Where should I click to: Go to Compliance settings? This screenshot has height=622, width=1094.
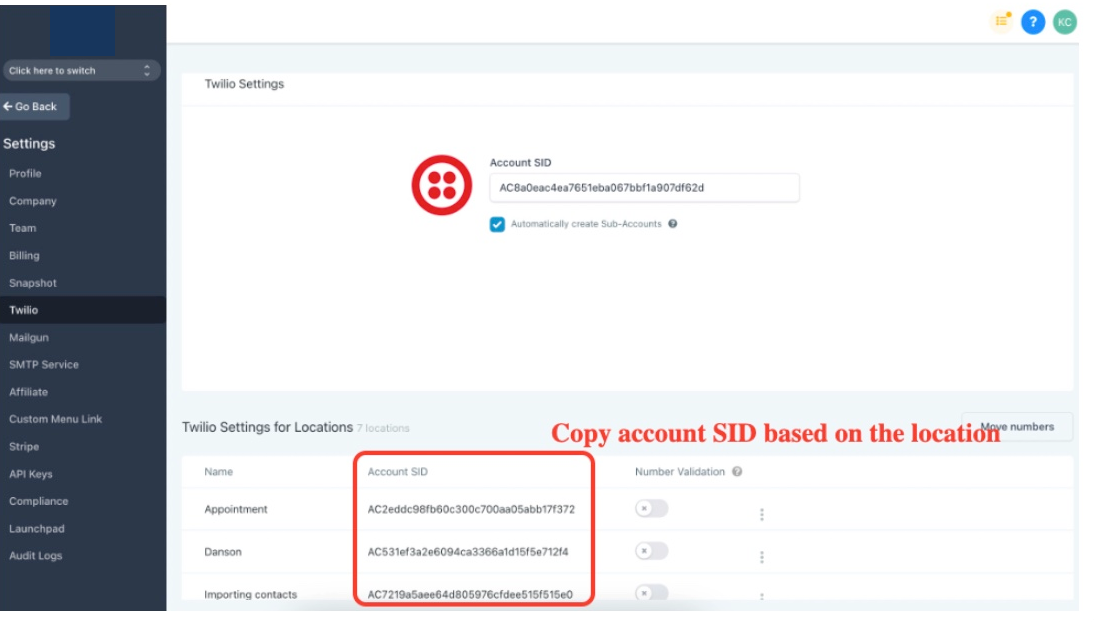coord(38,501)
